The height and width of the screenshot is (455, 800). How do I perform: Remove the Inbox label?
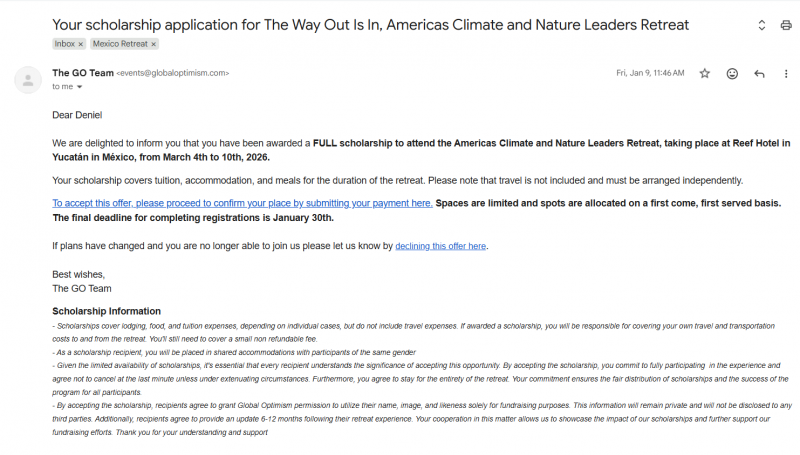[80, 44]
